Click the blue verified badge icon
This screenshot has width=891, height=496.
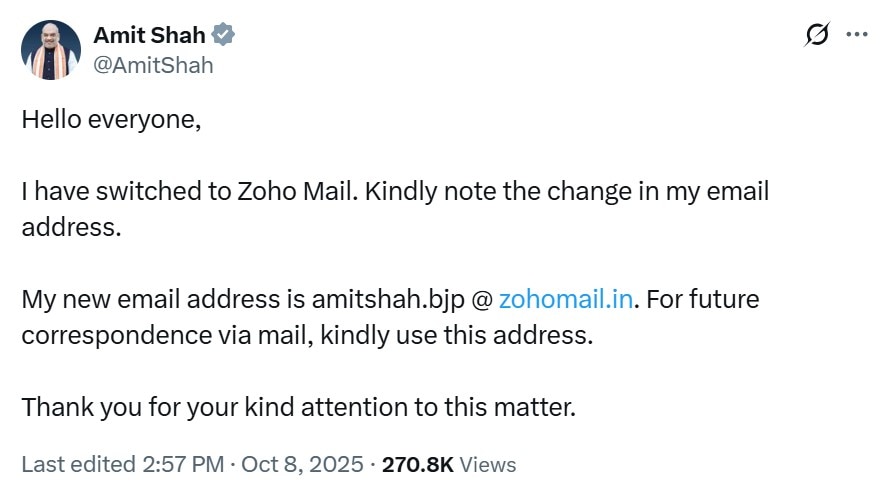(224, 35)
